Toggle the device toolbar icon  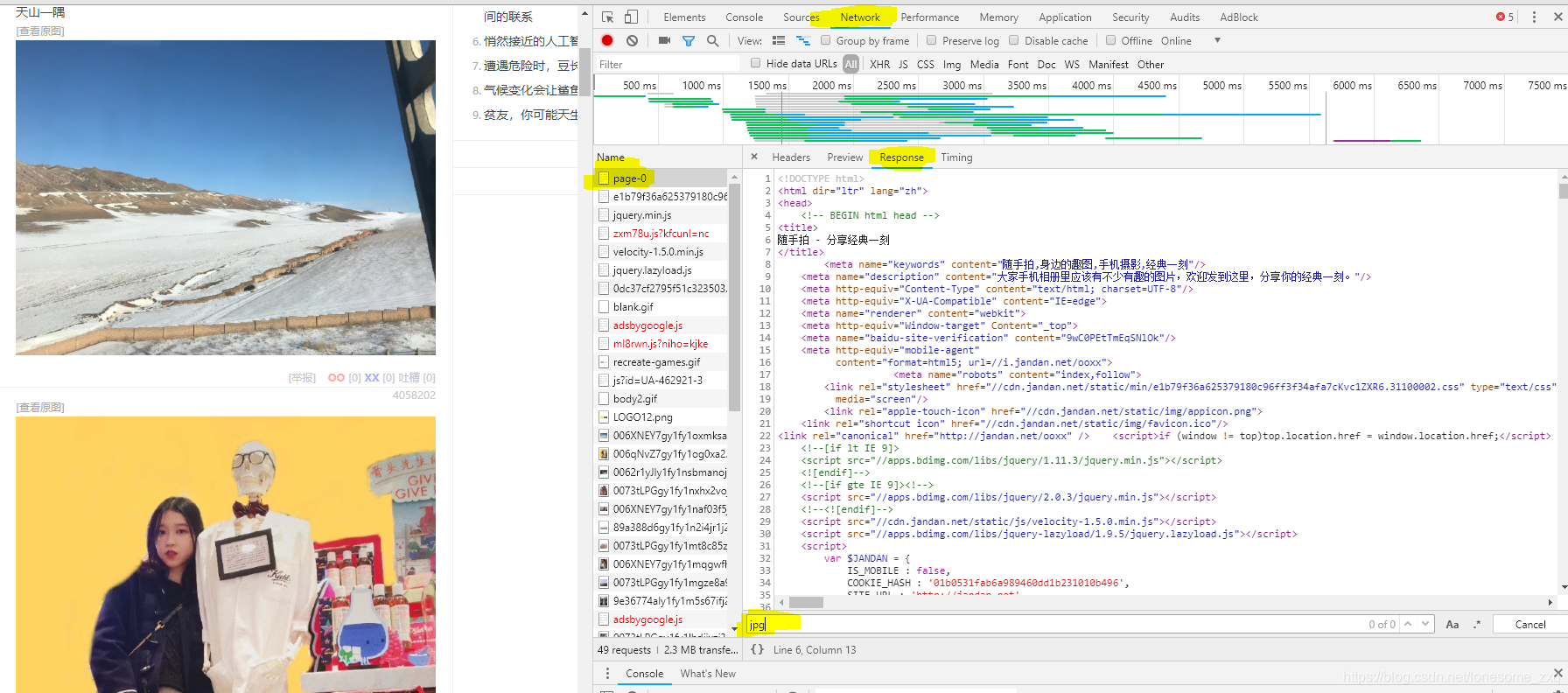pyautogui.click(x=631, y=17)
